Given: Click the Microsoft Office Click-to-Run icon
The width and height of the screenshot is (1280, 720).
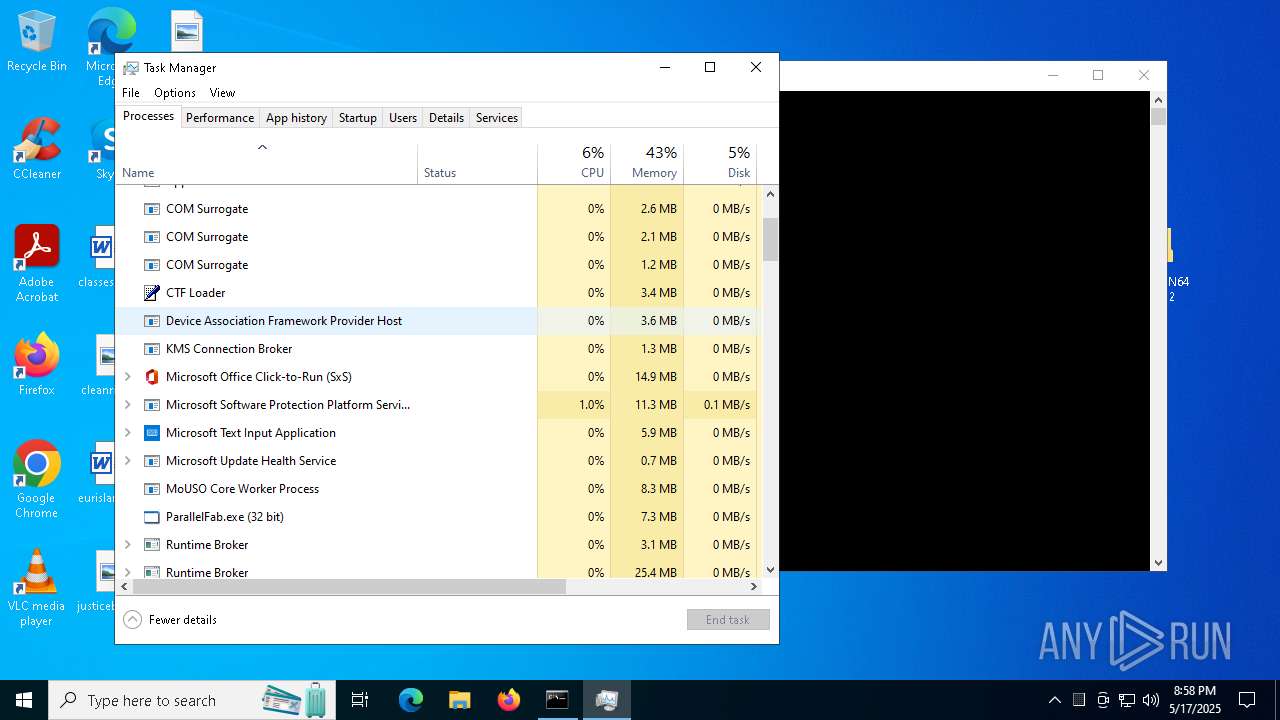Looking at the screenshot, I should point(152,377).
